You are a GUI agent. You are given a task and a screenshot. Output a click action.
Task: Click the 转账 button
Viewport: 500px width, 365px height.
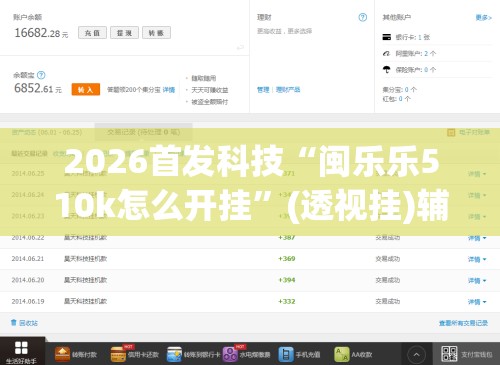156,33
